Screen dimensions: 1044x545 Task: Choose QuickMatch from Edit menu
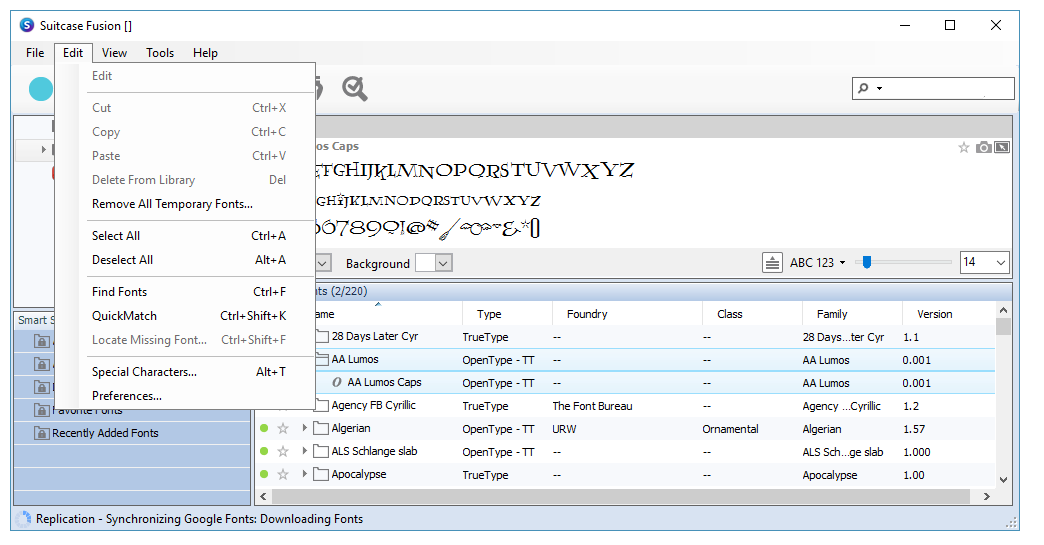click(125, 315)
